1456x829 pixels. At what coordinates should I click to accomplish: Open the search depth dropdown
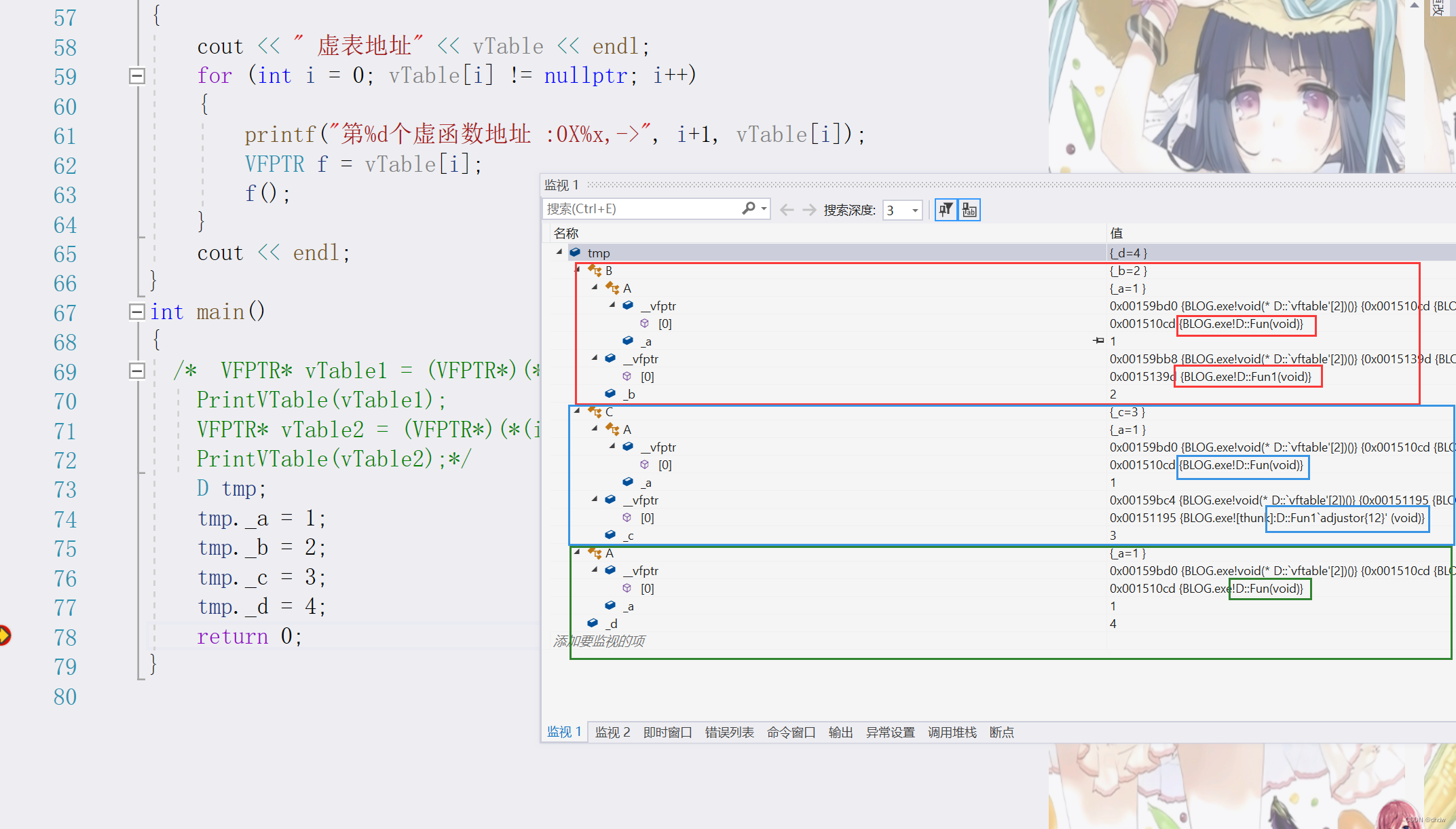coord(915,210)
